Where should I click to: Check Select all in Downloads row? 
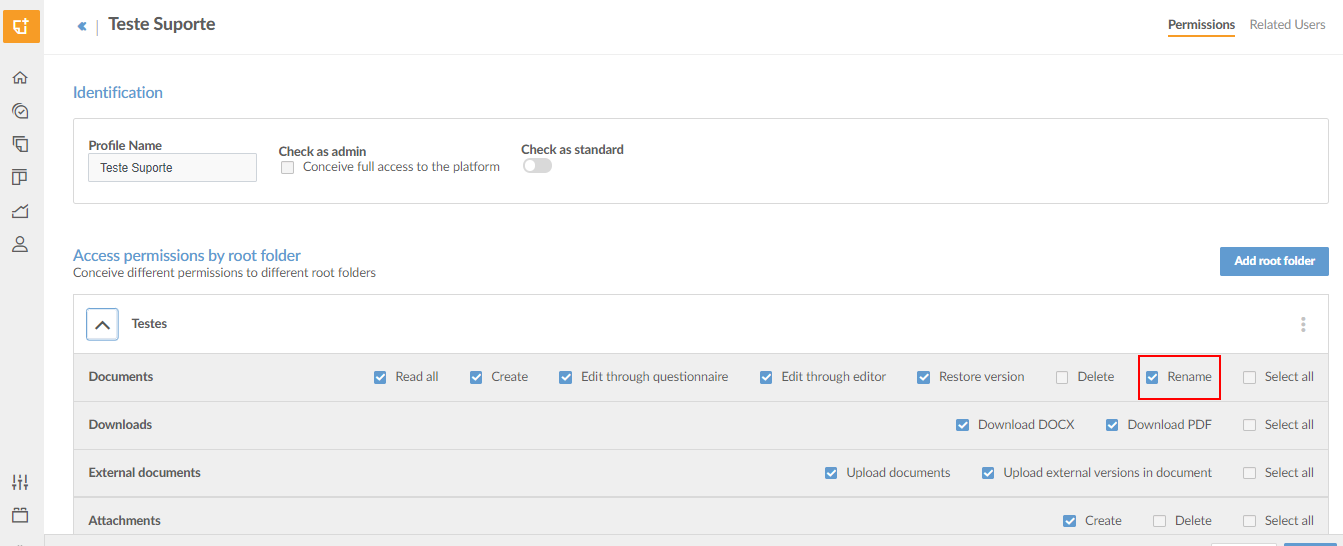click(1249, 425)
